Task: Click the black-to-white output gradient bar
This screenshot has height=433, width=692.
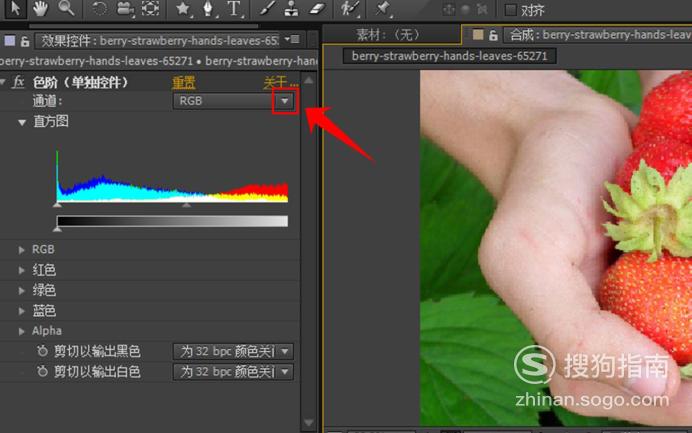Action: click(x=173, y=221)
